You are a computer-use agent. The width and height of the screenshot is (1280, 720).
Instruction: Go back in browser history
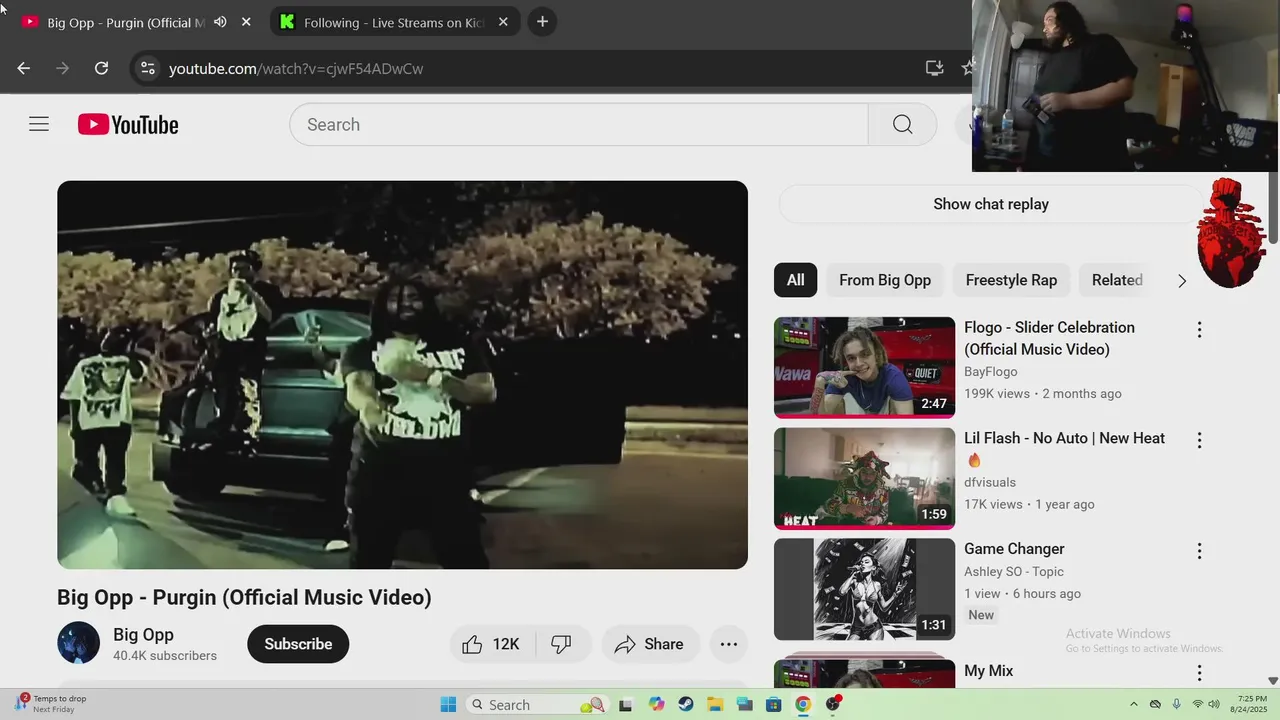(x=24, y=68)
